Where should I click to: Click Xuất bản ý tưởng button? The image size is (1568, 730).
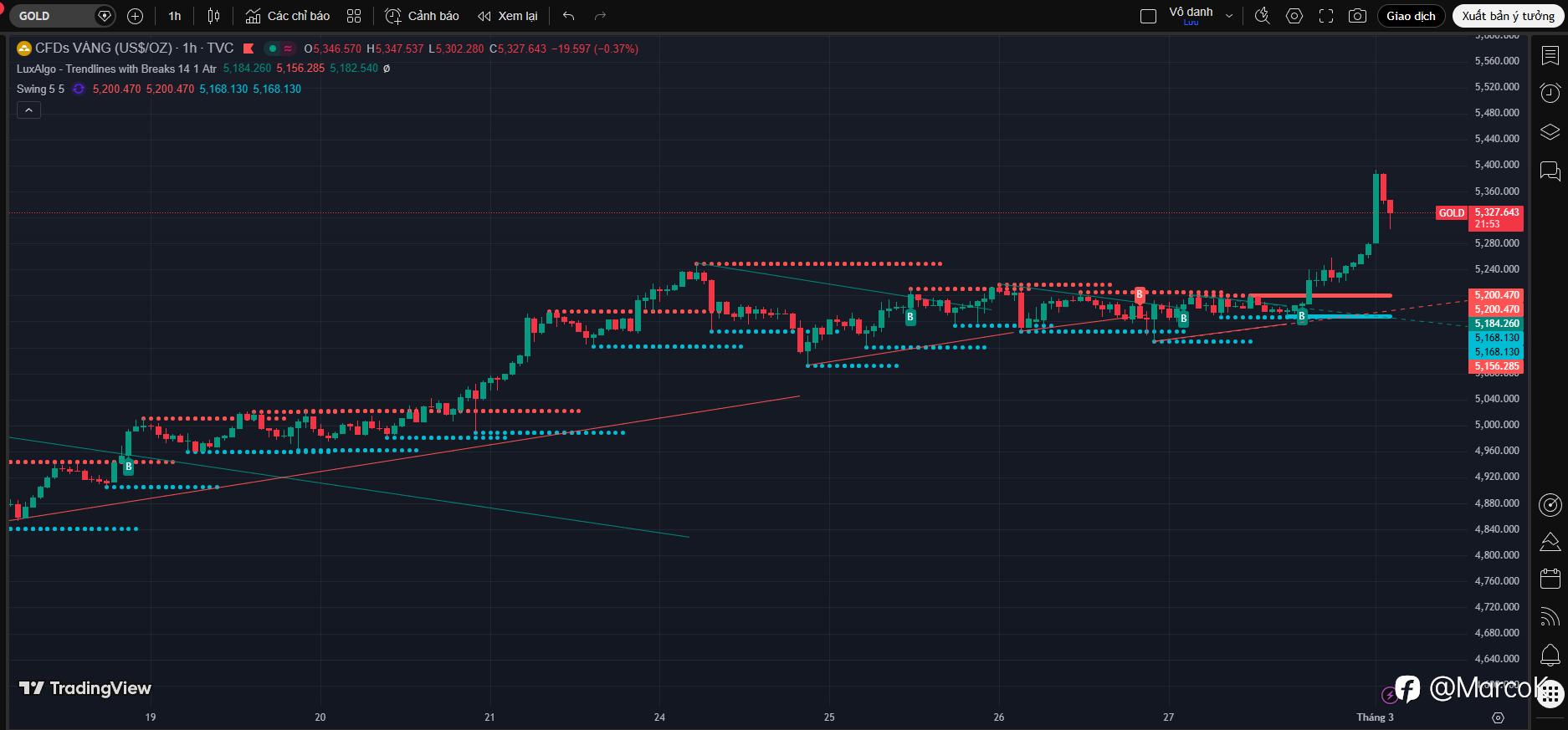point(1508,16)
